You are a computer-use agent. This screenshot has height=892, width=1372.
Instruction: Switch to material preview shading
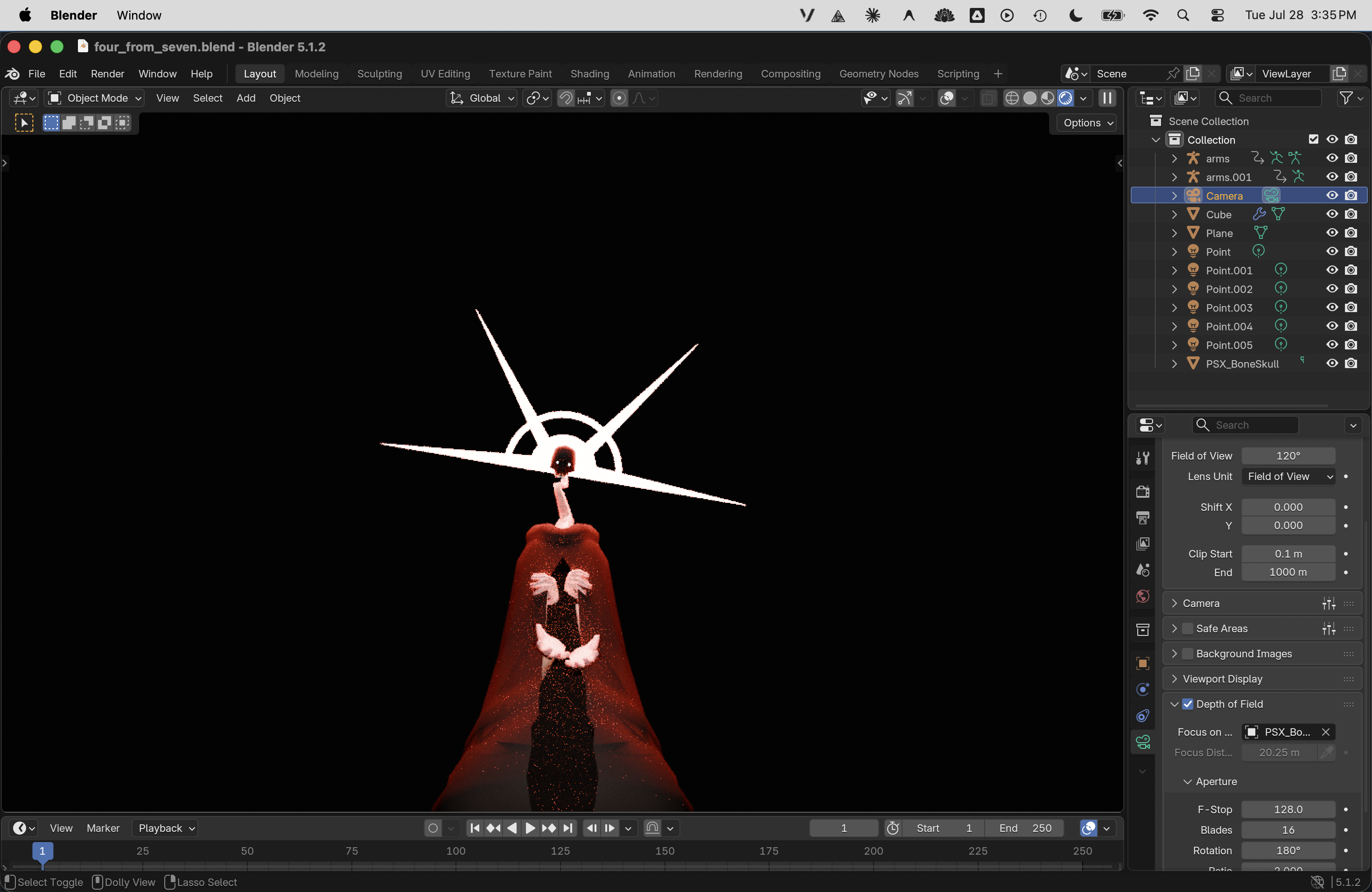click(1048, 98)
